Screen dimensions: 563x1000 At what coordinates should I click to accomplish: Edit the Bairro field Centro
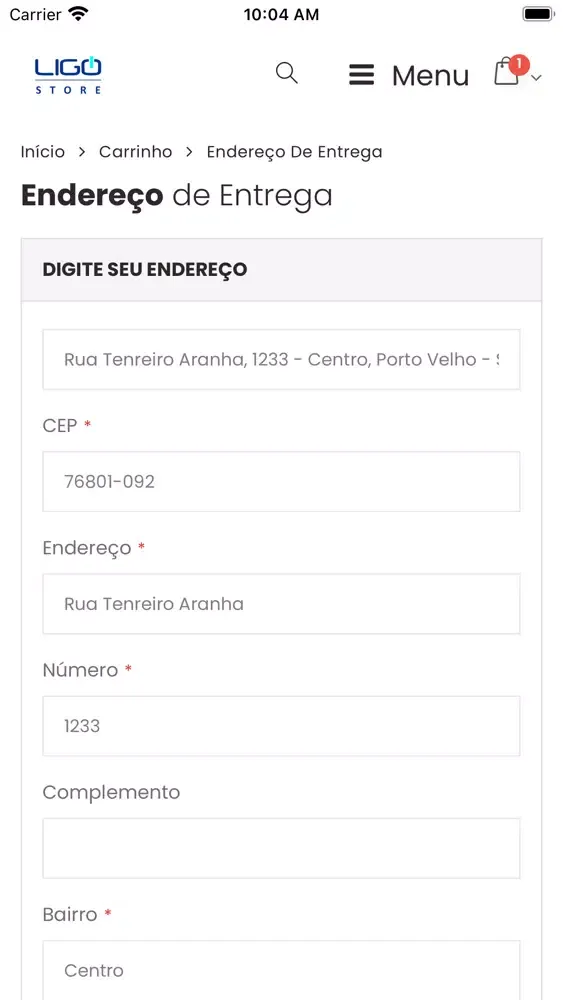coord(281,970)
